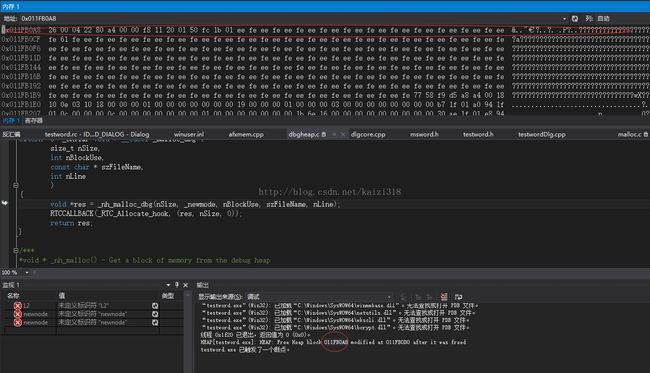
Task: Clear all output with the toolbar icon
Action: pyautogui.click(x=444, y=297)
